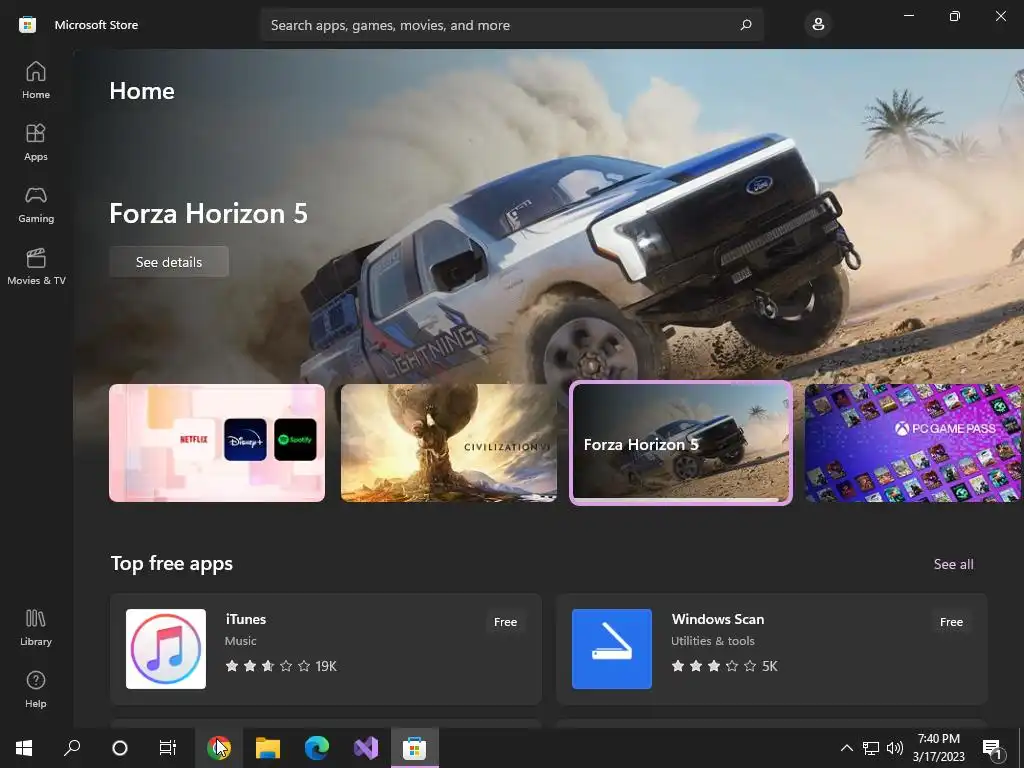Click the search apps input field
Viewport: 1024px width, 768px height.
512,25
